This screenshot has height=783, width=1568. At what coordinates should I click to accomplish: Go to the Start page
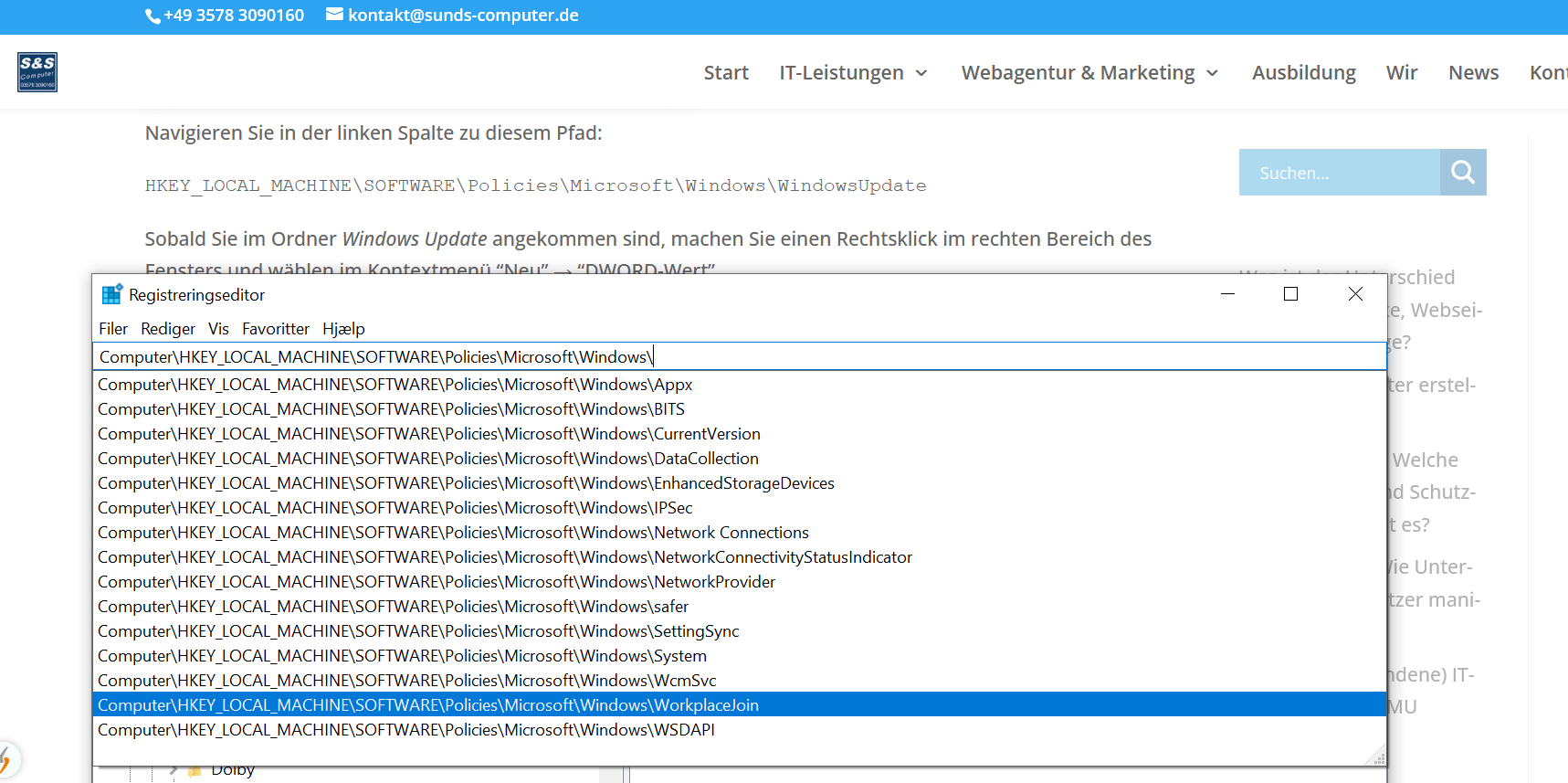(x=726, y=72)
